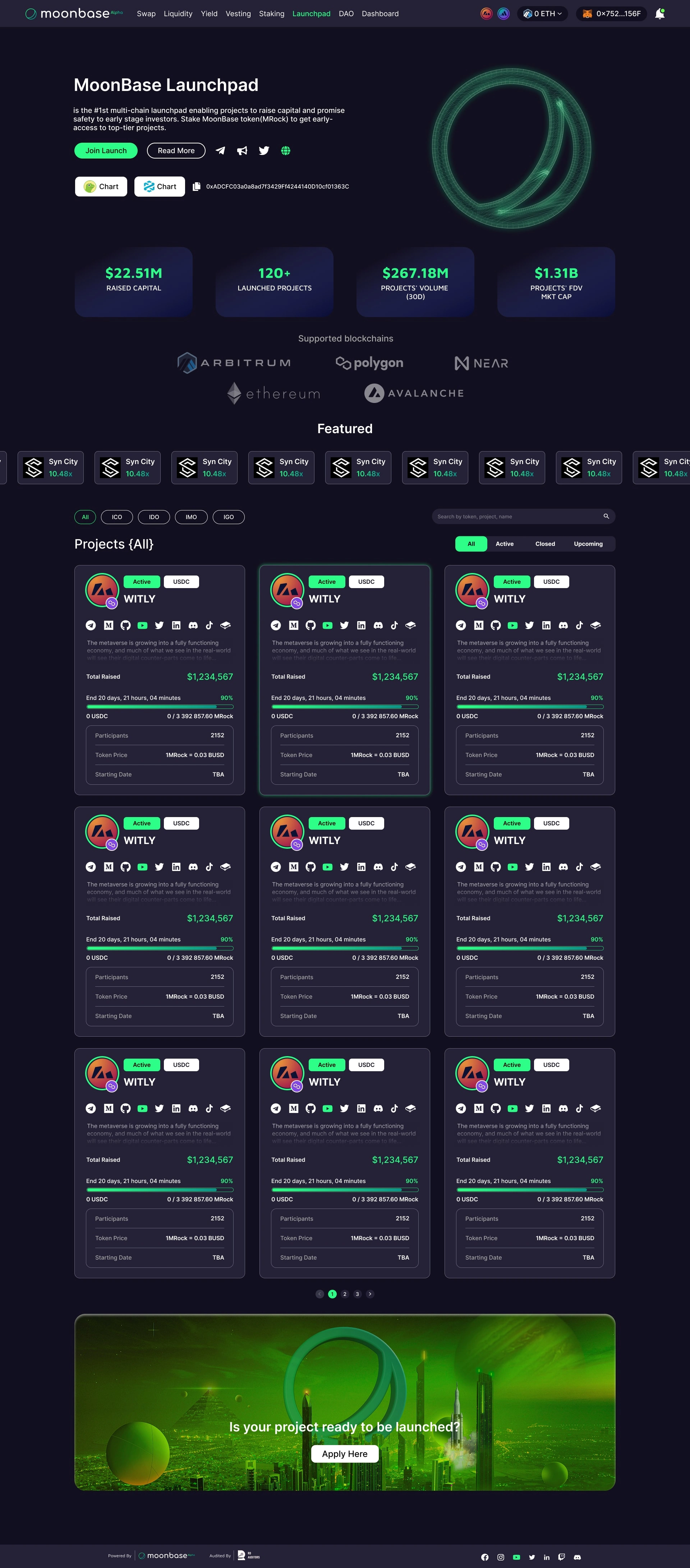Open the Staking menu item

[x=271, y=13]
